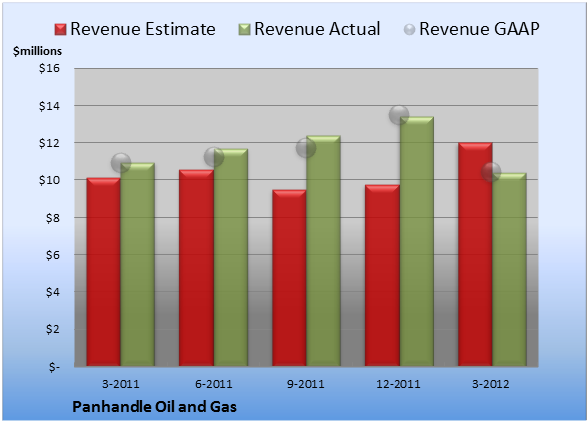Click the $10 axis label

point(49,180)
